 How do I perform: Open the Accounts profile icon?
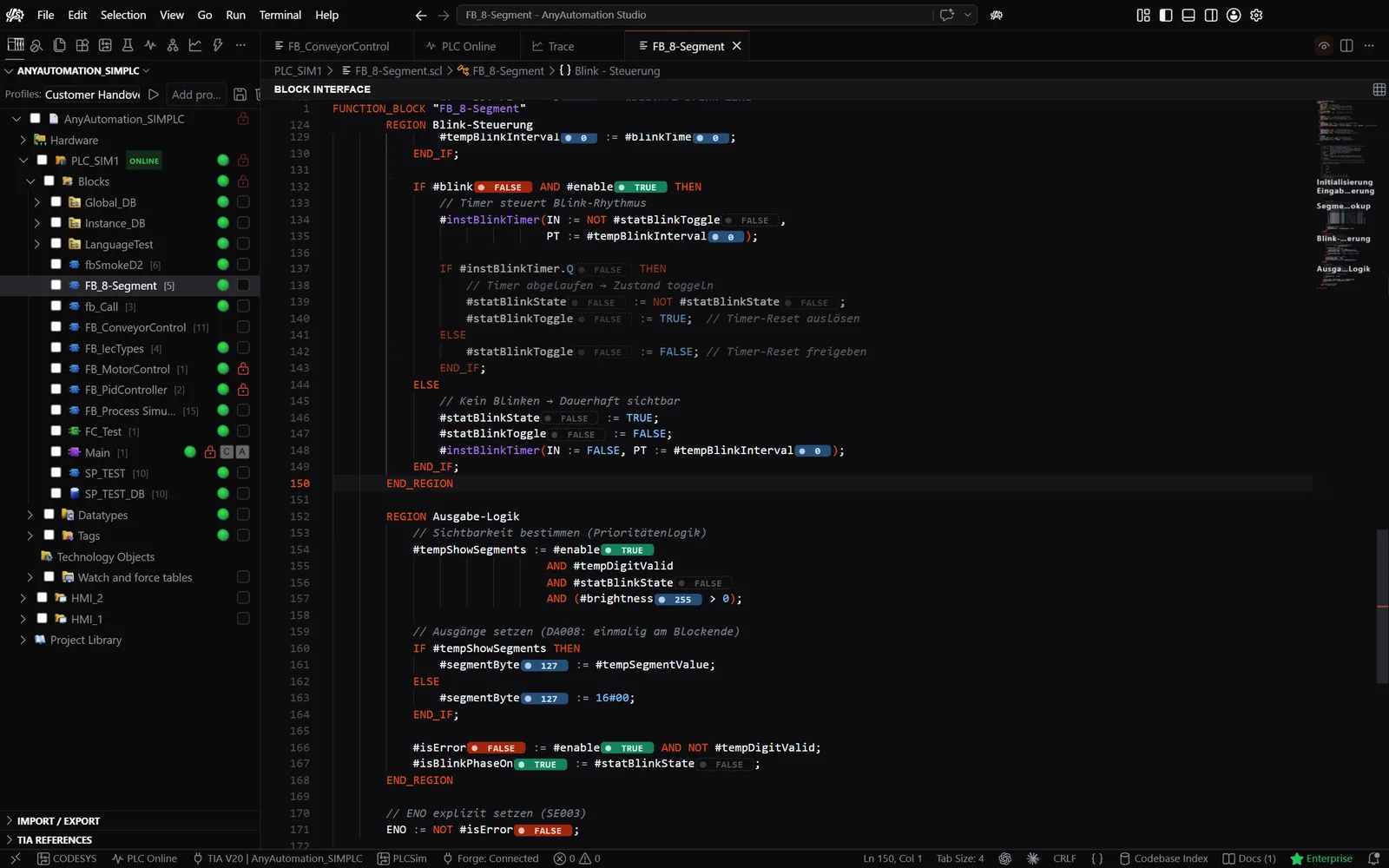[1234, 15]
